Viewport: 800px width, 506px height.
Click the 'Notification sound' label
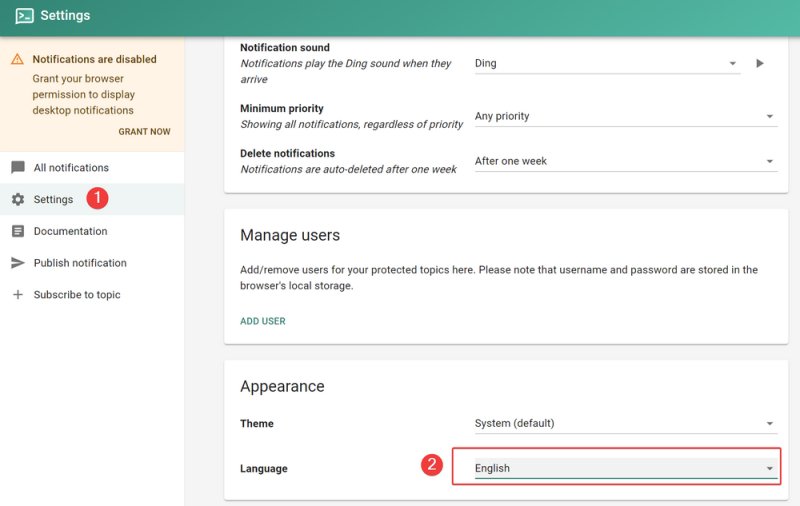pyautogui.click(x=285, y=47)
